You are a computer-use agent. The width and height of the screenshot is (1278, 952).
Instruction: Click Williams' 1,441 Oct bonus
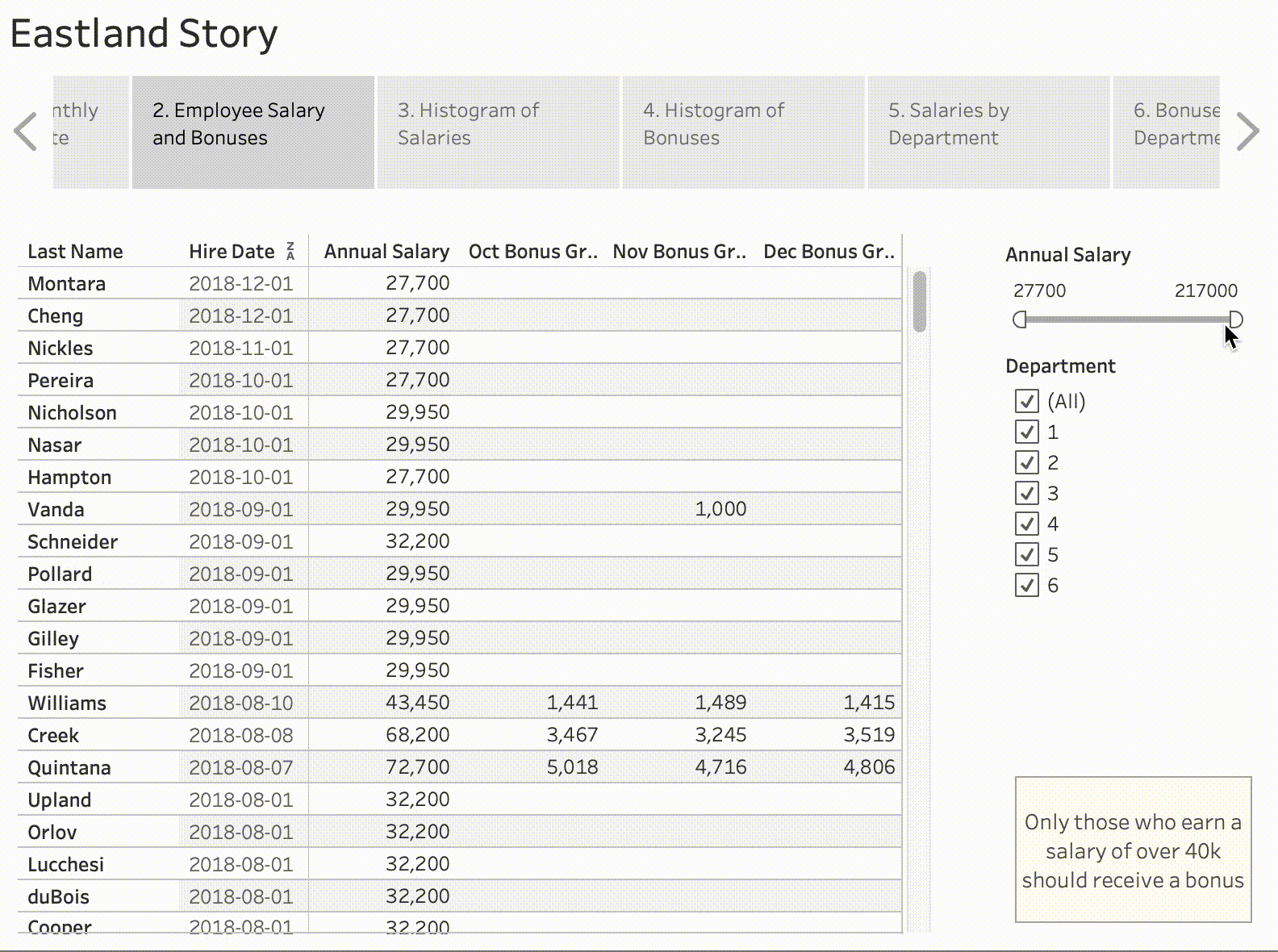click(x=572, y=703)
